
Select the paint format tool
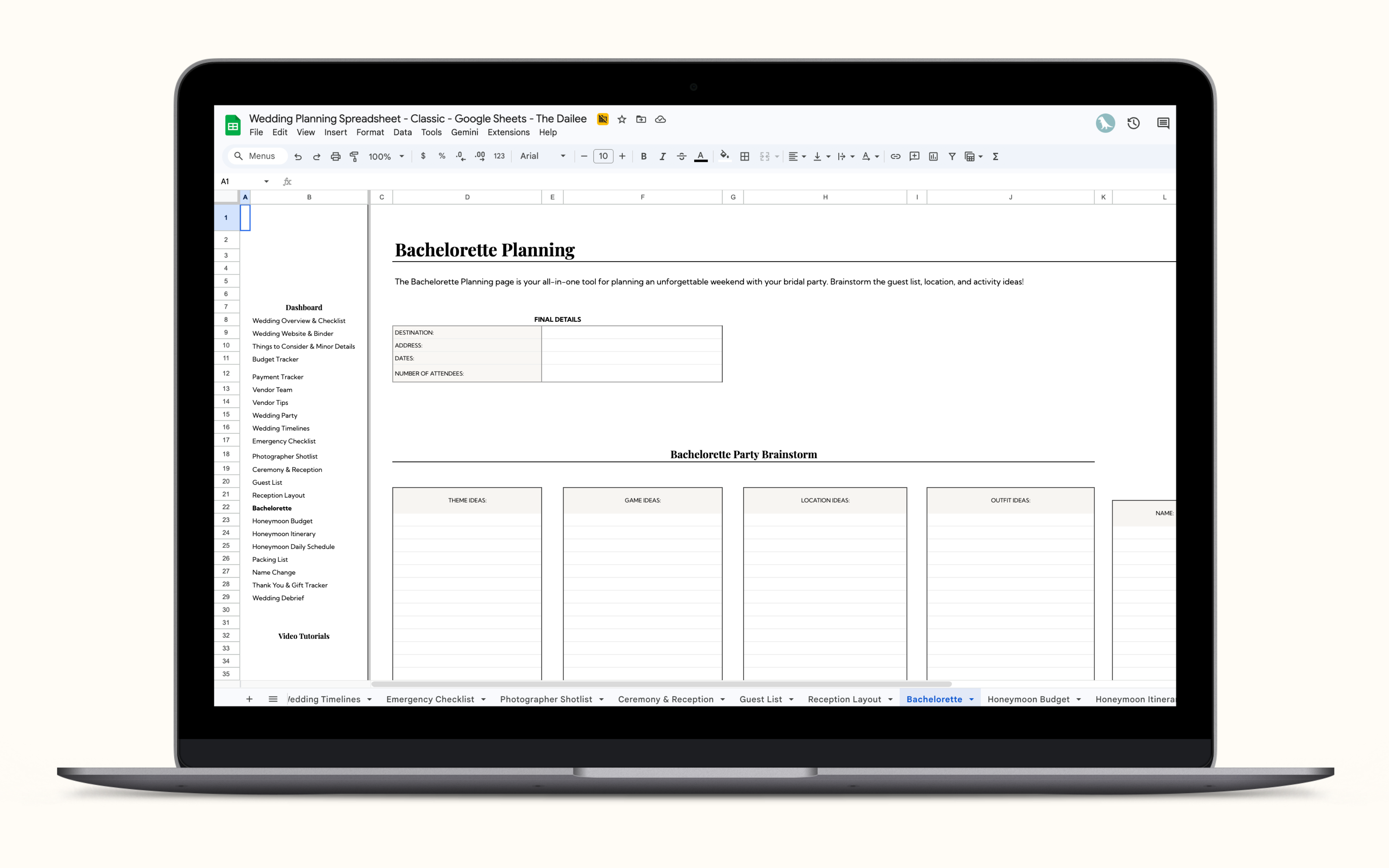[x=354, y=156]
